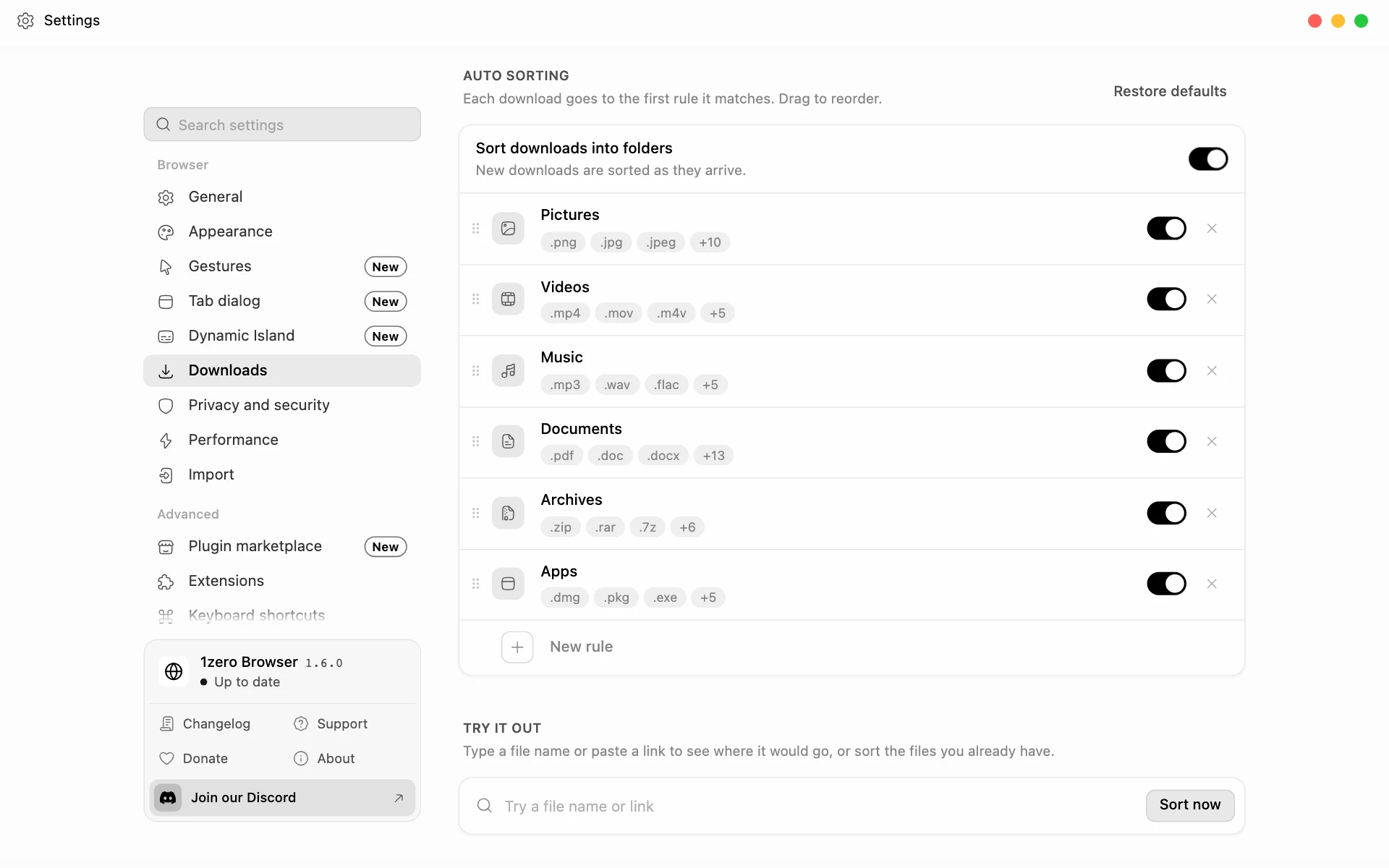Toggle Sort downloads into folders switch
The height and width of the screenshot is (868, 1389).
coord(1208,159)
